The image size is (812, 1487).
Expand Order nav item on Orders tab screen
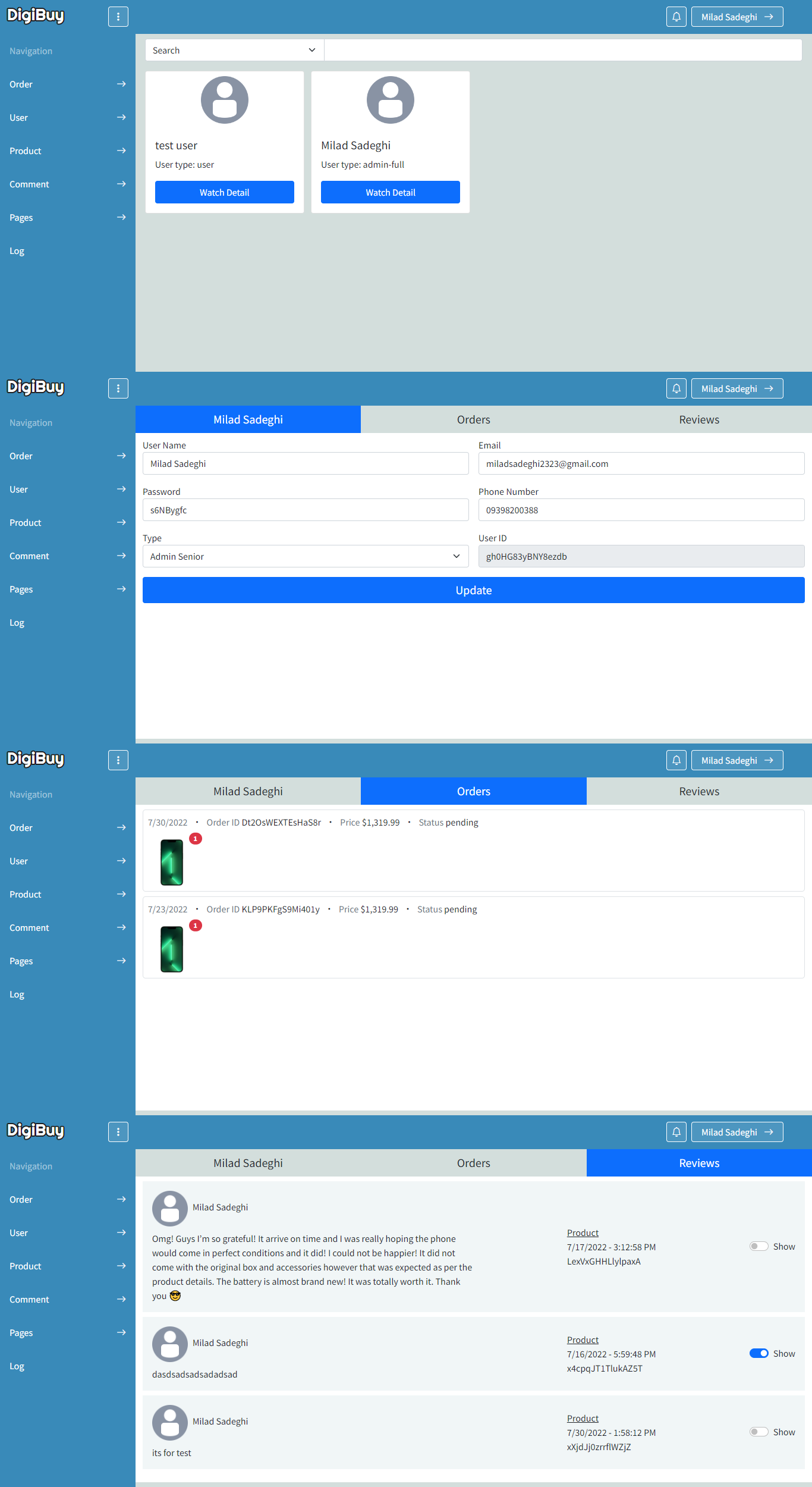[68, 828]
